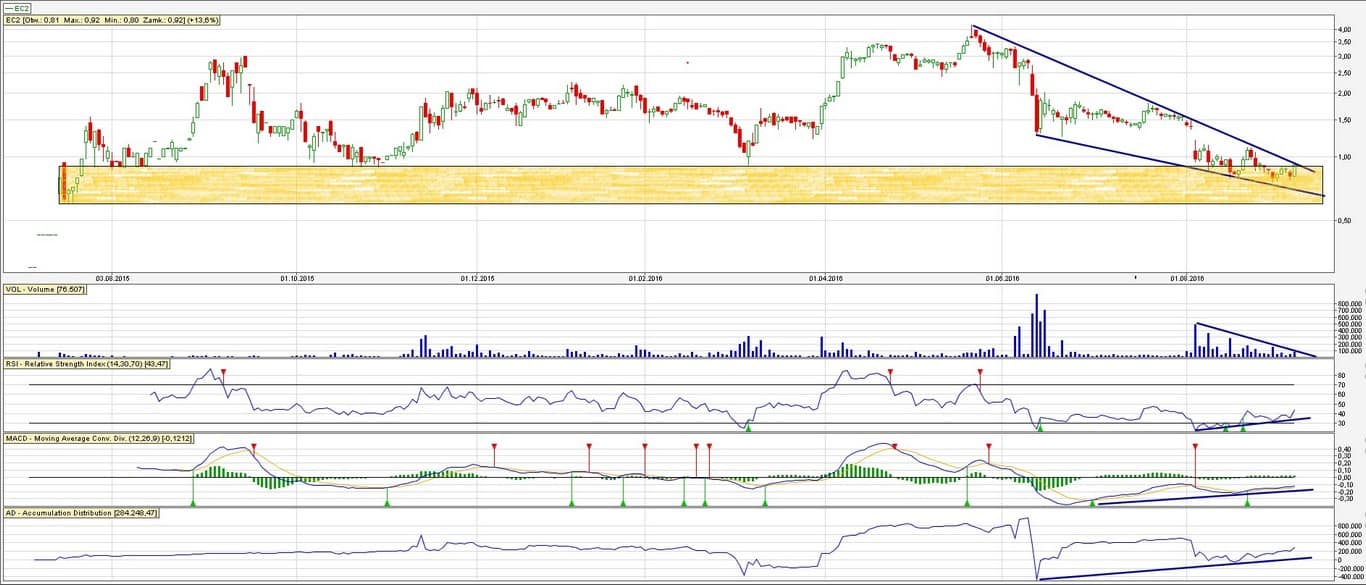Click the 4,00 price axis label
This screenshot has height=585, width=1366.
tap(1344, 30)
